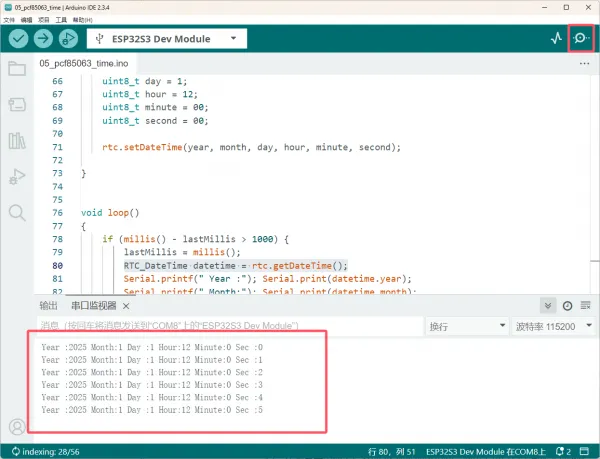Open the Sketchbook folder in sidebar
This screenshot has width=600, height=459.
(17, 69)
